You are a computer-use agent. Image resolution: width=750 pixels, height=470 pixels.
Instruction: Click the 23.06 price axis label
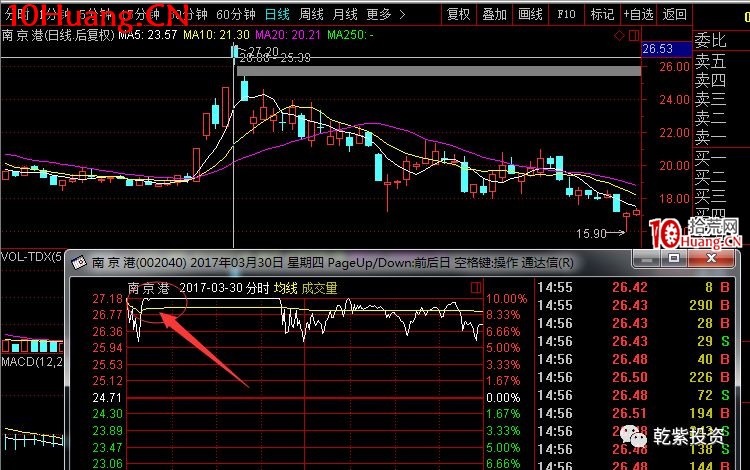coord(108,464)
